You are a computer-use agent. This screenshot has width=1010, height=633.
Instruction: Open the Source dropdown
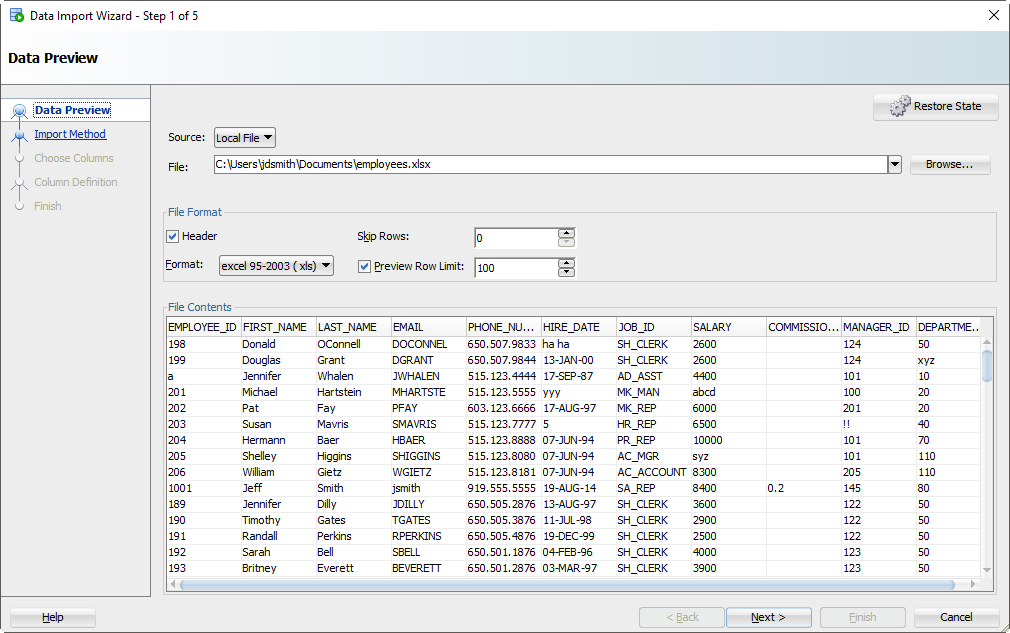coord(245,138)
